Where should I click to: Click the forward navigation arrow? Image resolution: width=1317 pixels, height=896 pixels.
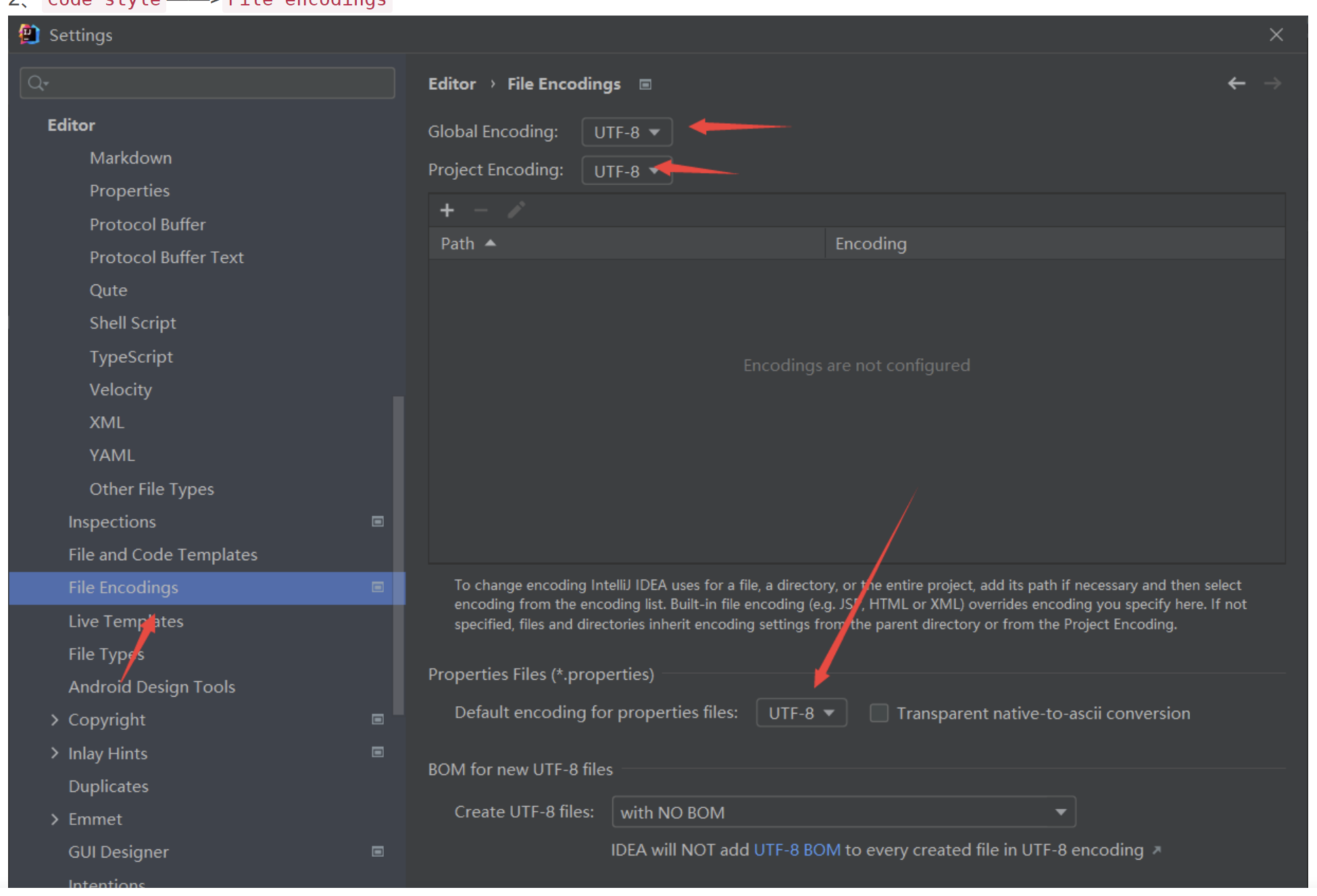1272,83
